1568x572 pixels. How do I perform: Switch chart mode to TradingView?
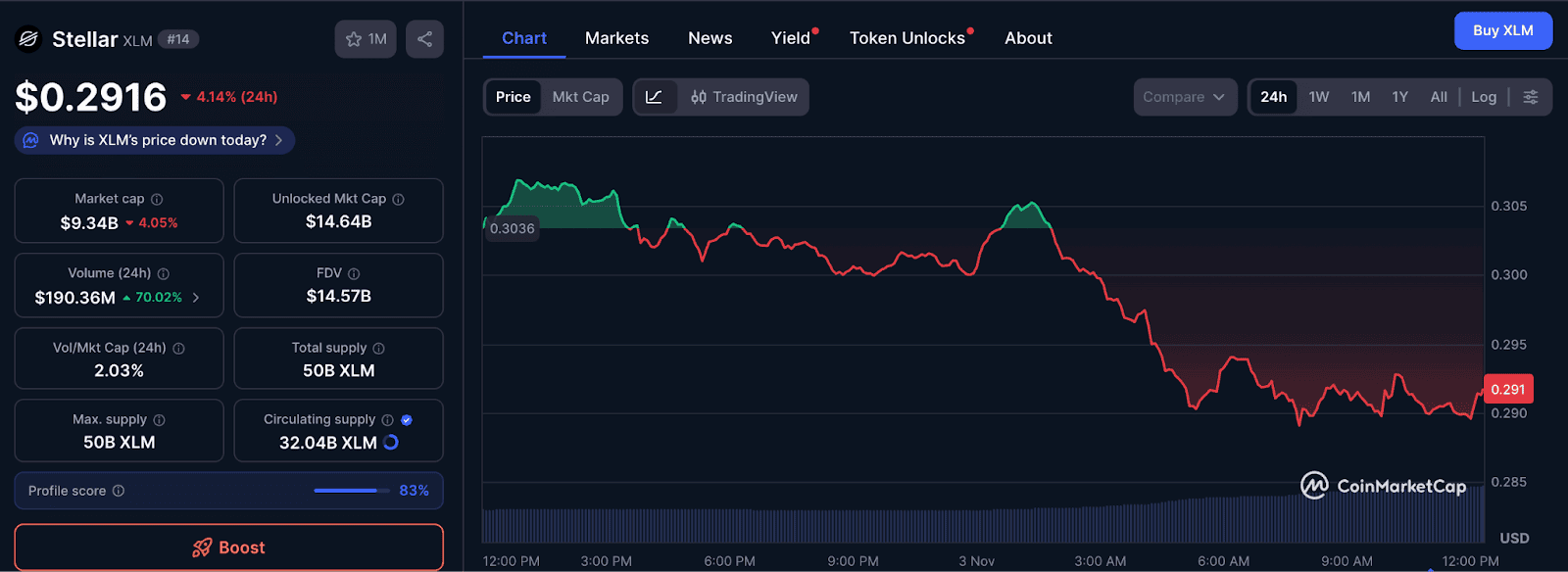pos(745,97)
